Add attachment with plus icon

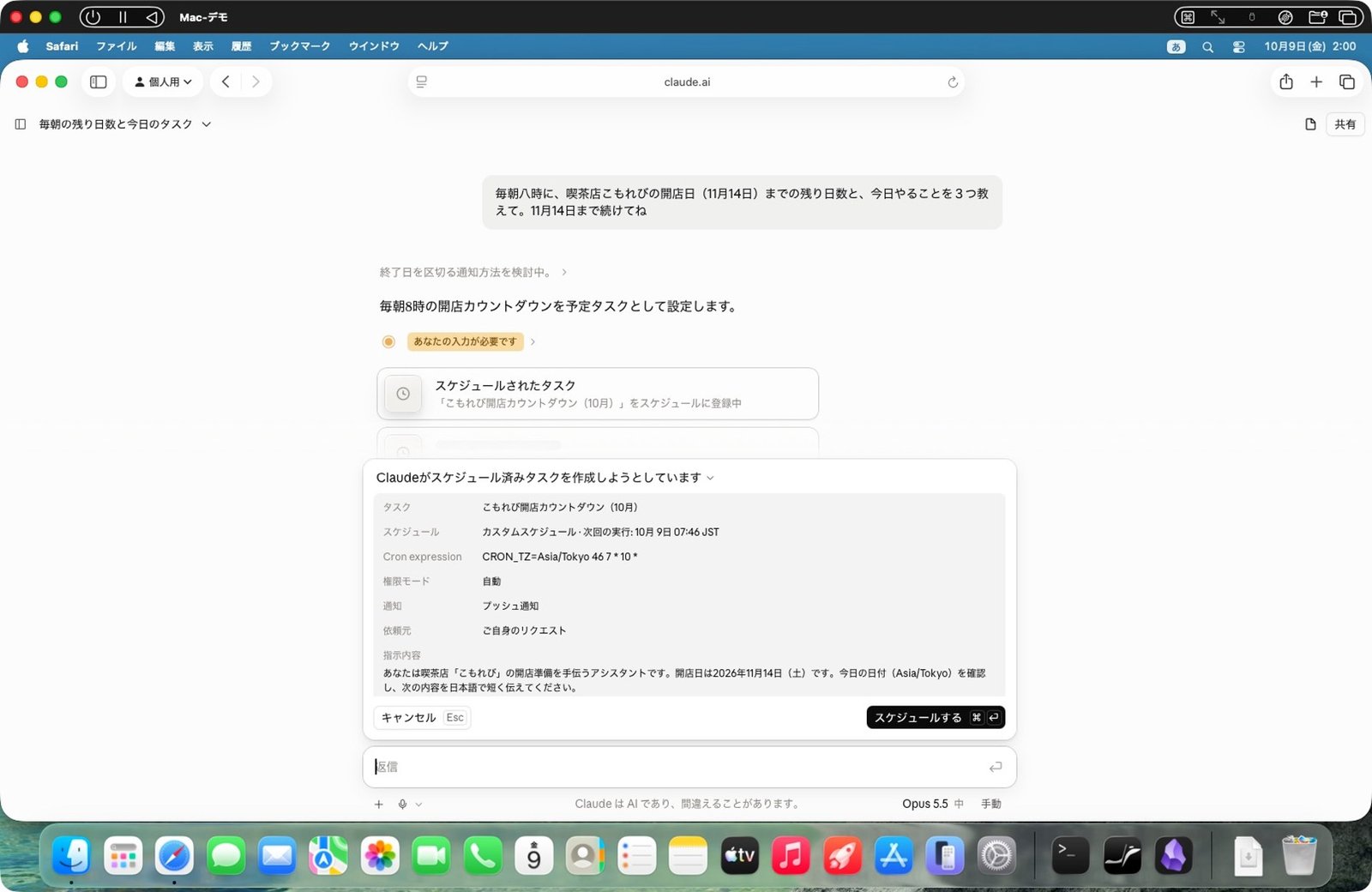[x=378, y=804]
